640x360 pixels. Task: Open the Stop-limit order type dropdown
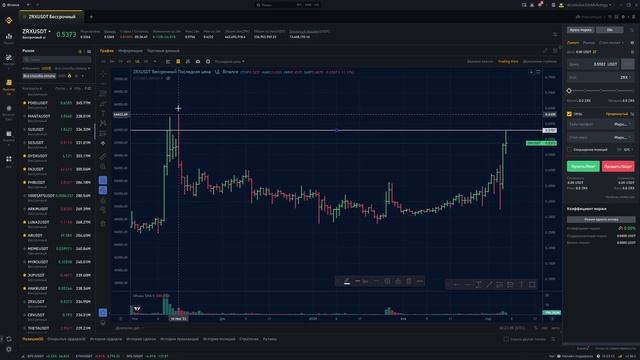(x=611, y=42)
